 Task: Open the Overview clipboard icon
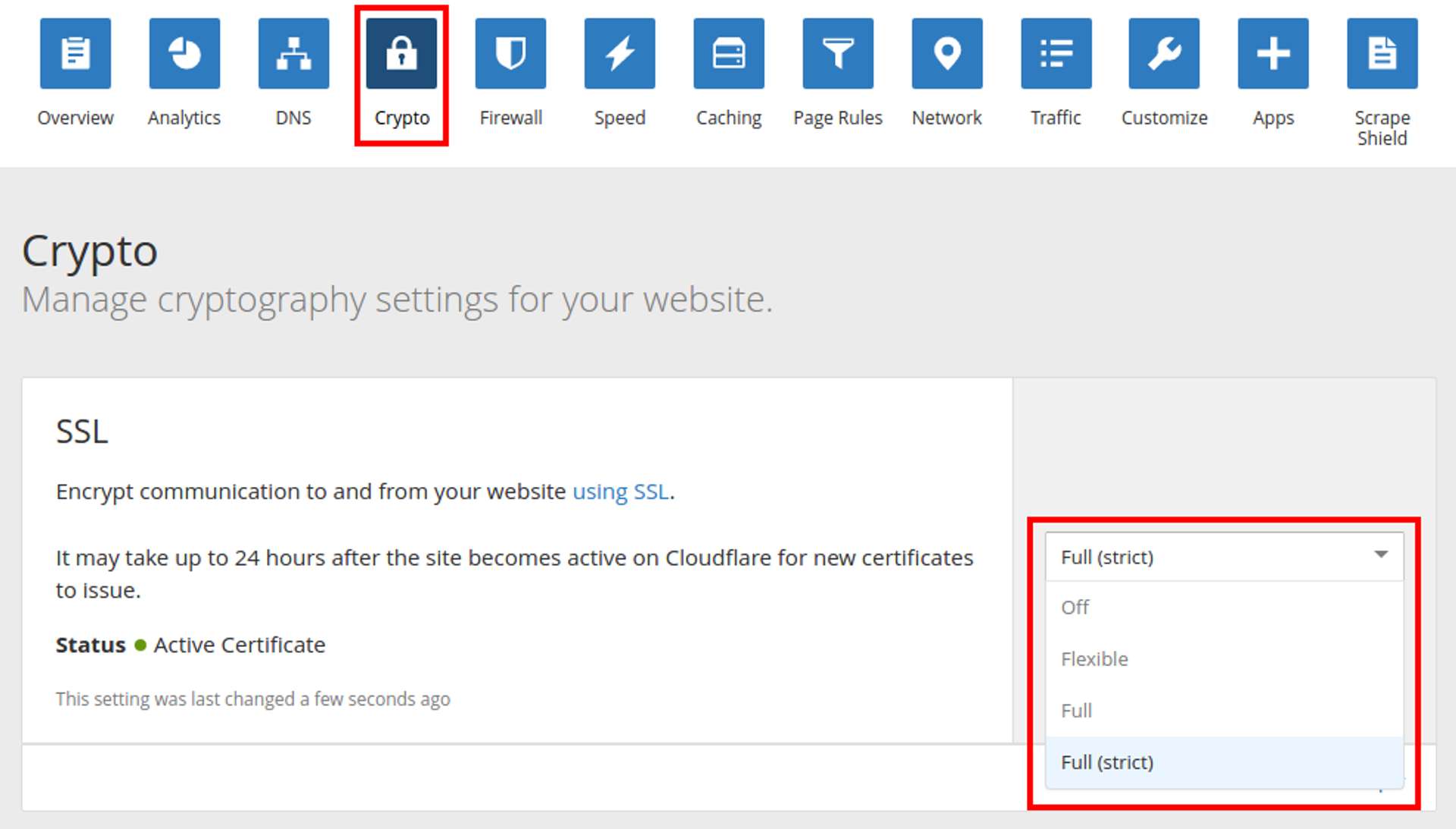(x=75, y=54)
